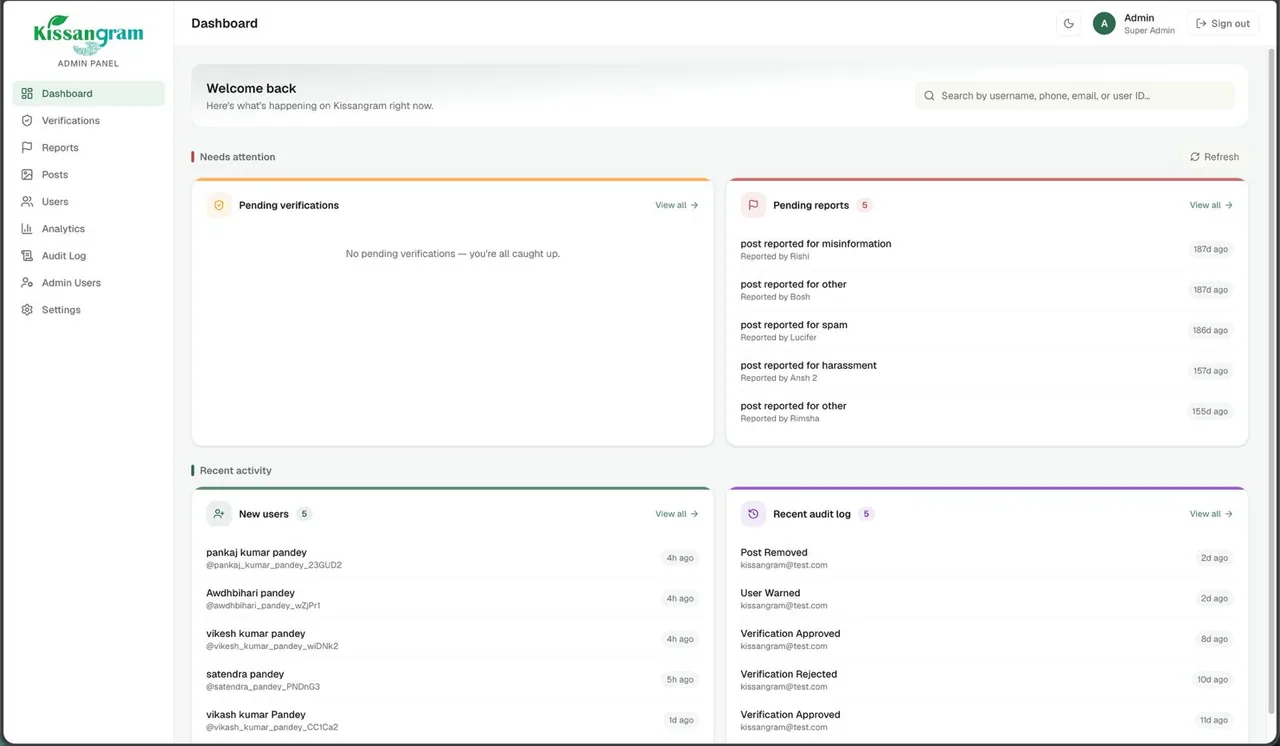Open the Analytics section
Image resolution: width=1280 pixels, height=746 pixels.
click(88, 228)
